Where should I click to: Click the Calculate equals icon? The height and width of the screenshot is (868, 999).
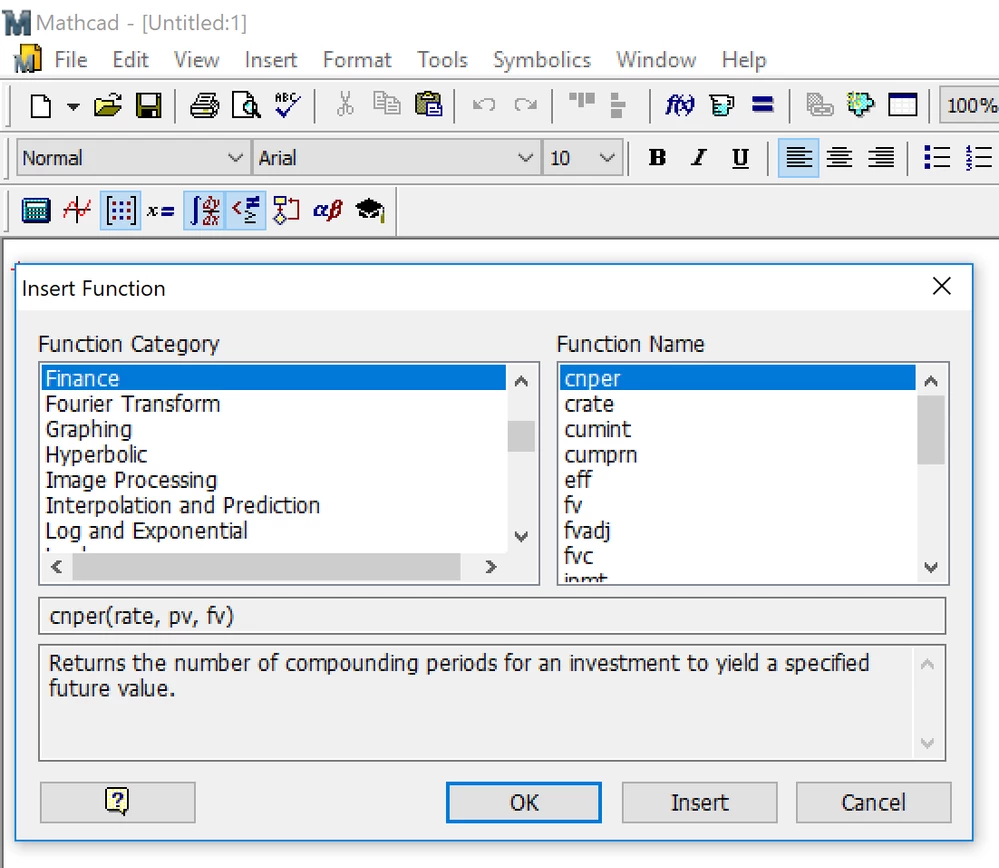(x=763, y=104)
